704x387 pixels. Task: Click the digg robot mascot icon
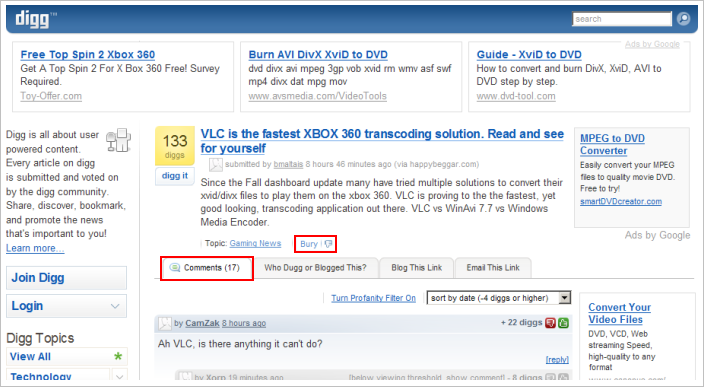point(119,140)
